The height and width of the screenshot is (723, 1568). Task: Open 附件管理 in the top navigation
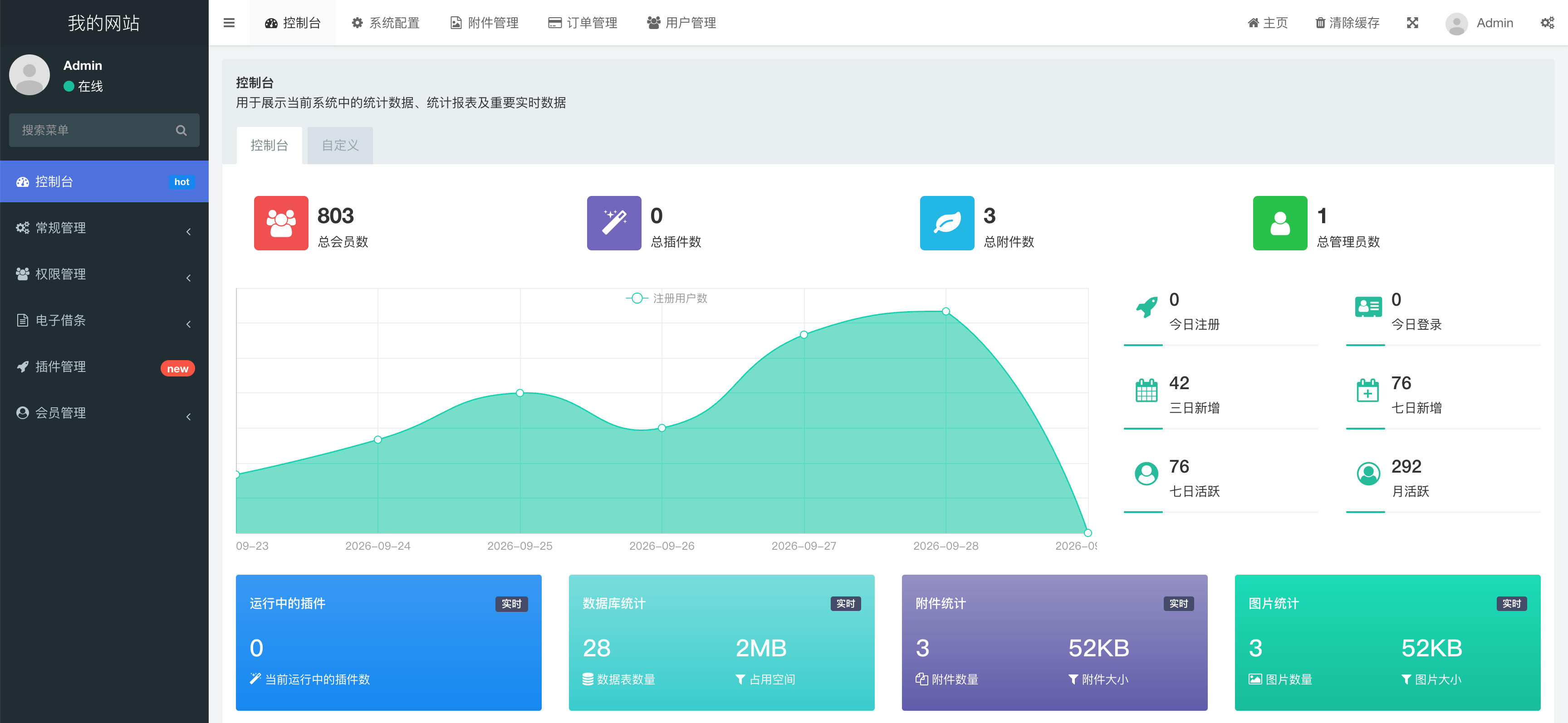pos(484,23)
